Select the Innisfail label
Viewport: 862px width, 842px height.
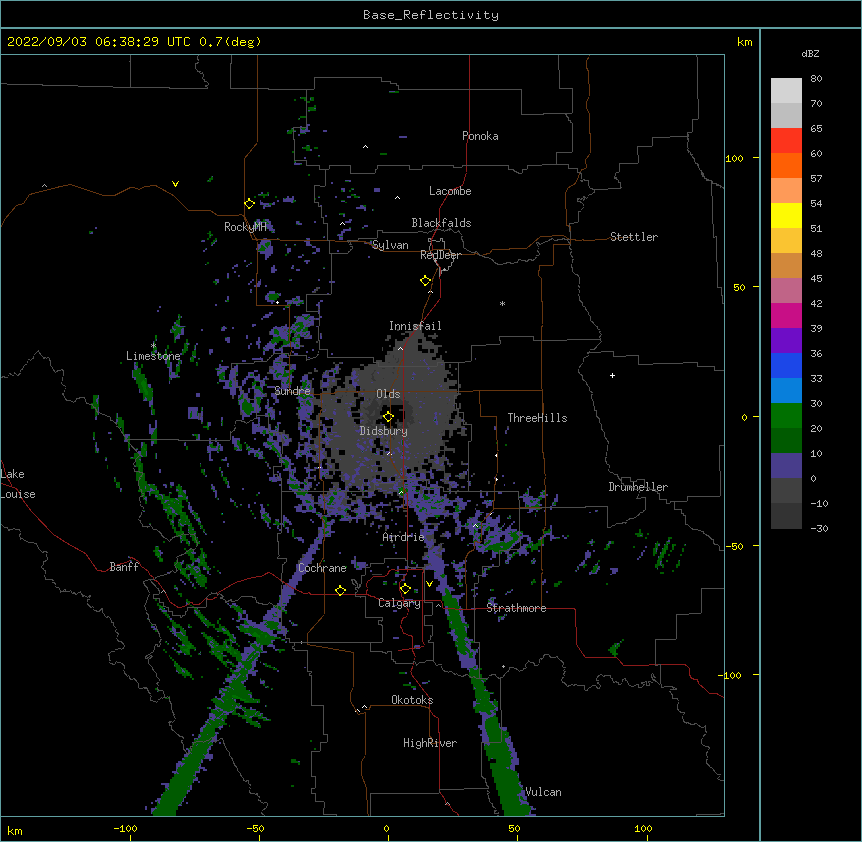(x=415, y=326)
